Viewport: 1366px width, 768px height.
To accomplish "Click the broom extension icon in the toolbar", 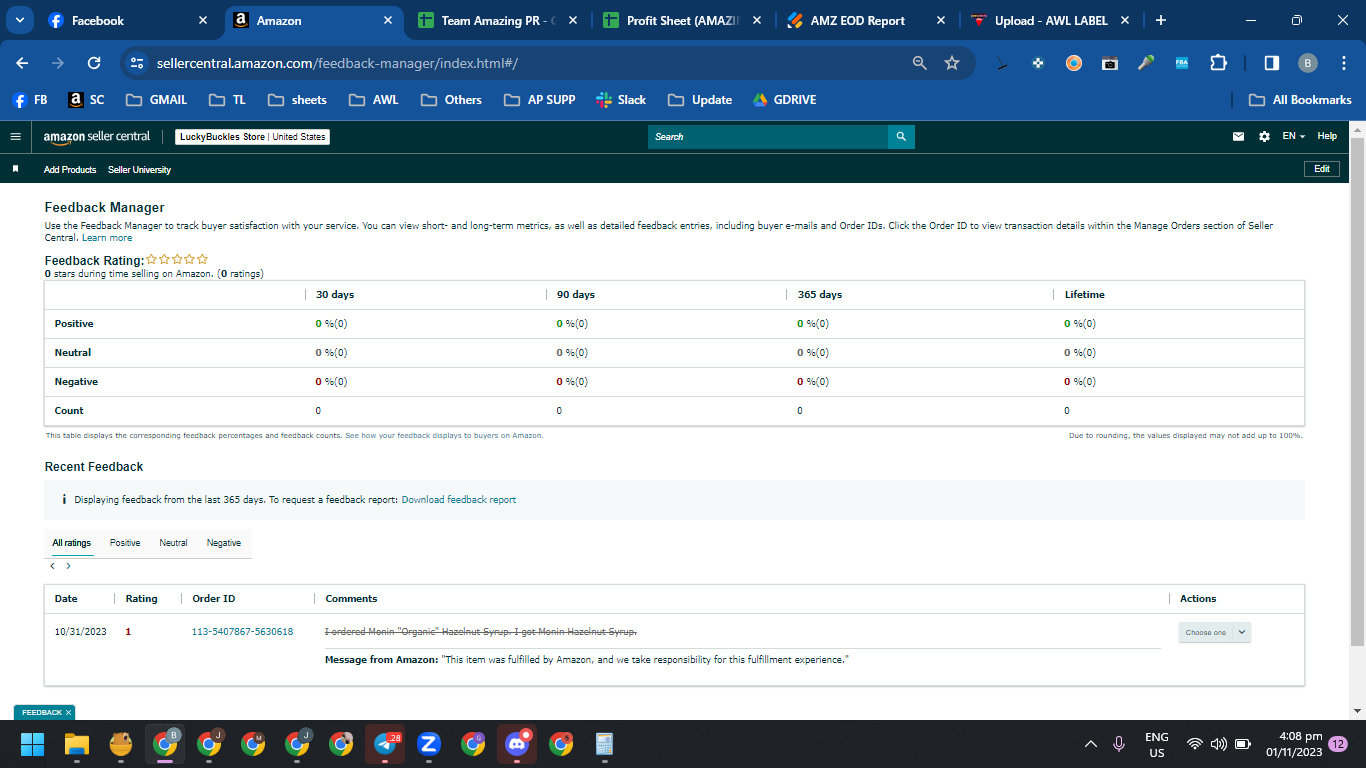I will tap(1001, 63).
